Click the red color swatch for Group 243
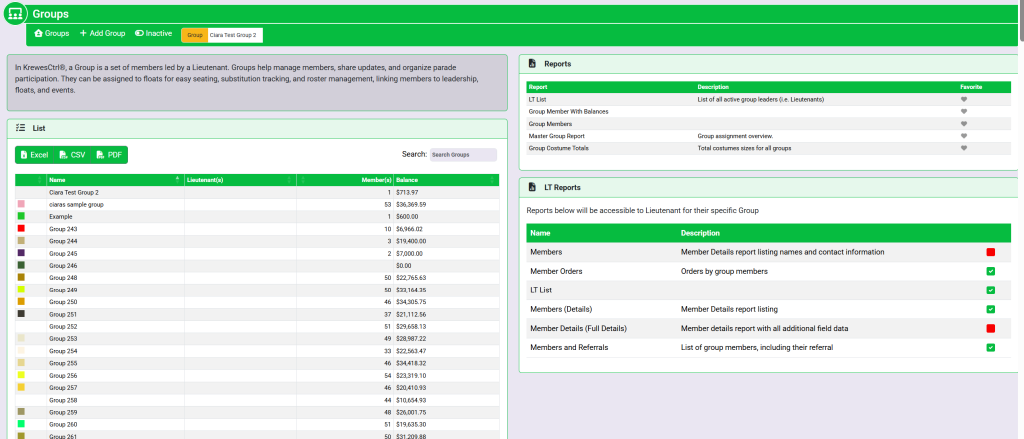 point(21,229)
